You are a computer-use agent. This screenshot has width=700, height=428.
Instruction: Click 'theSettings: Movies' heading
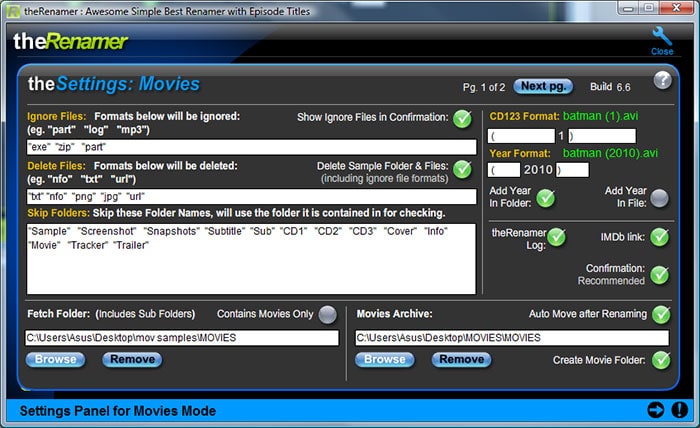pyautogui.click(x=114, y=84)
